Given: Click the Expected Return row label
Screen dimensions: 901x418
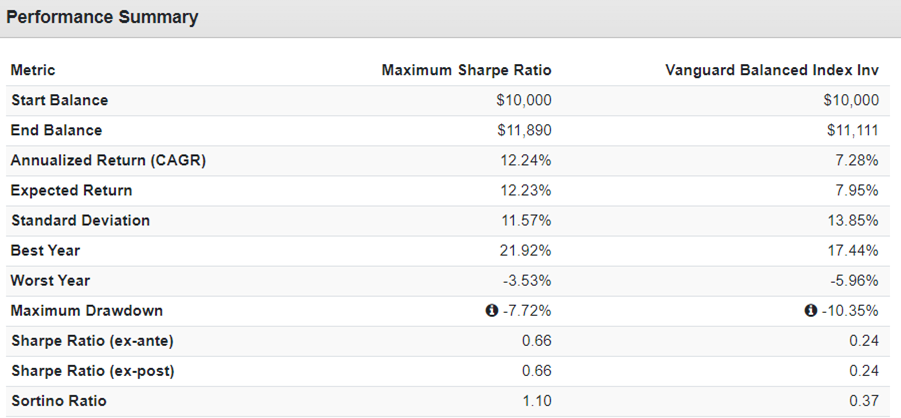Looking at the screenshot, I should [71, 190].
